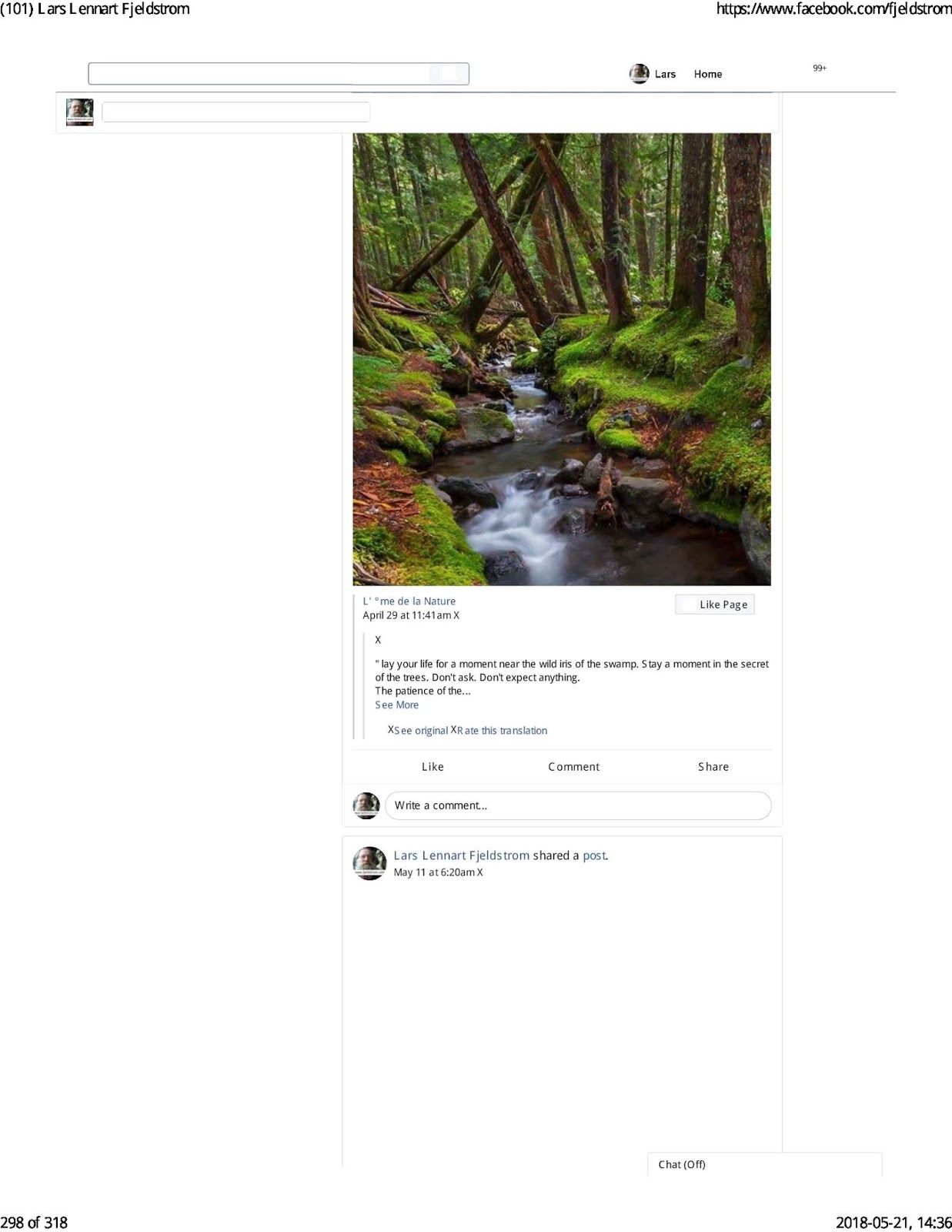Expand the post text with See More
Screen dimensions: 952x1232
tap(397, 705)
